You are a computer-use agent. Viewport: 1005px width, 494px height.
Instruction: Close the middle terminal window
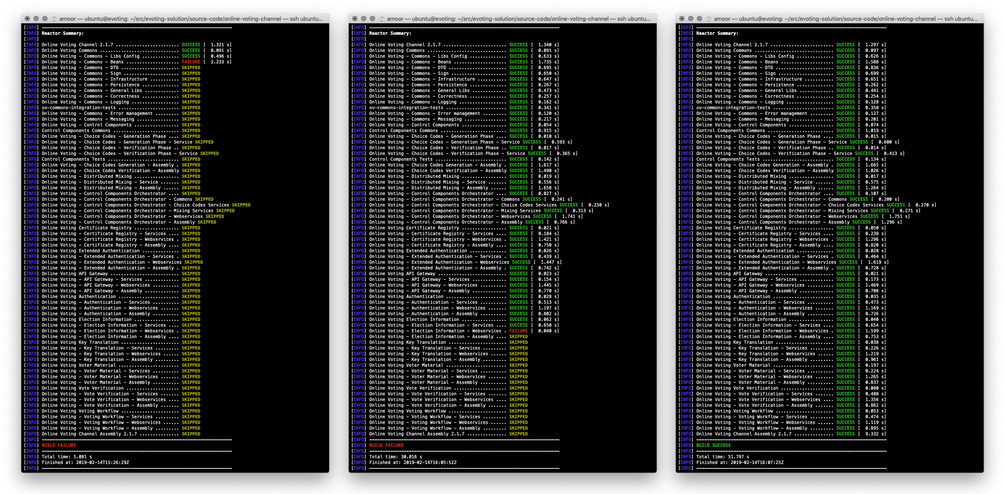click(355, 18)
